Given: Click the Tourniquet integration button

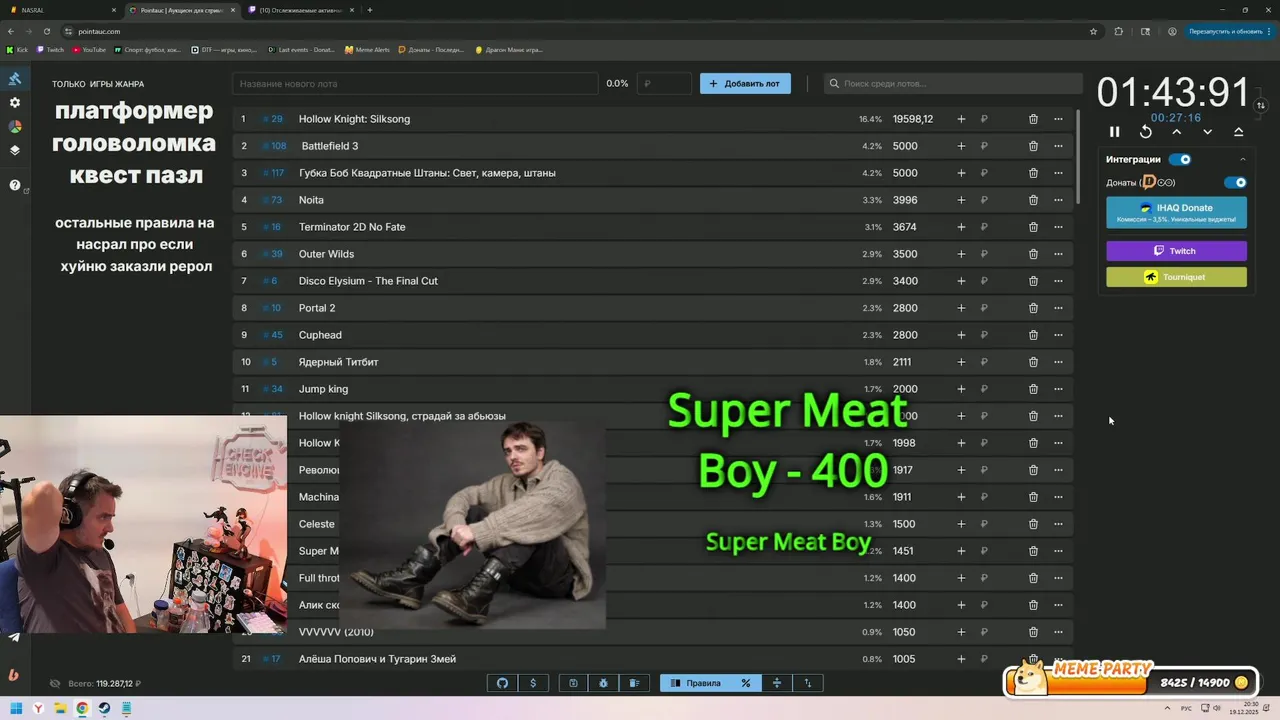Looking at the screenshot, I should 1176,277.
